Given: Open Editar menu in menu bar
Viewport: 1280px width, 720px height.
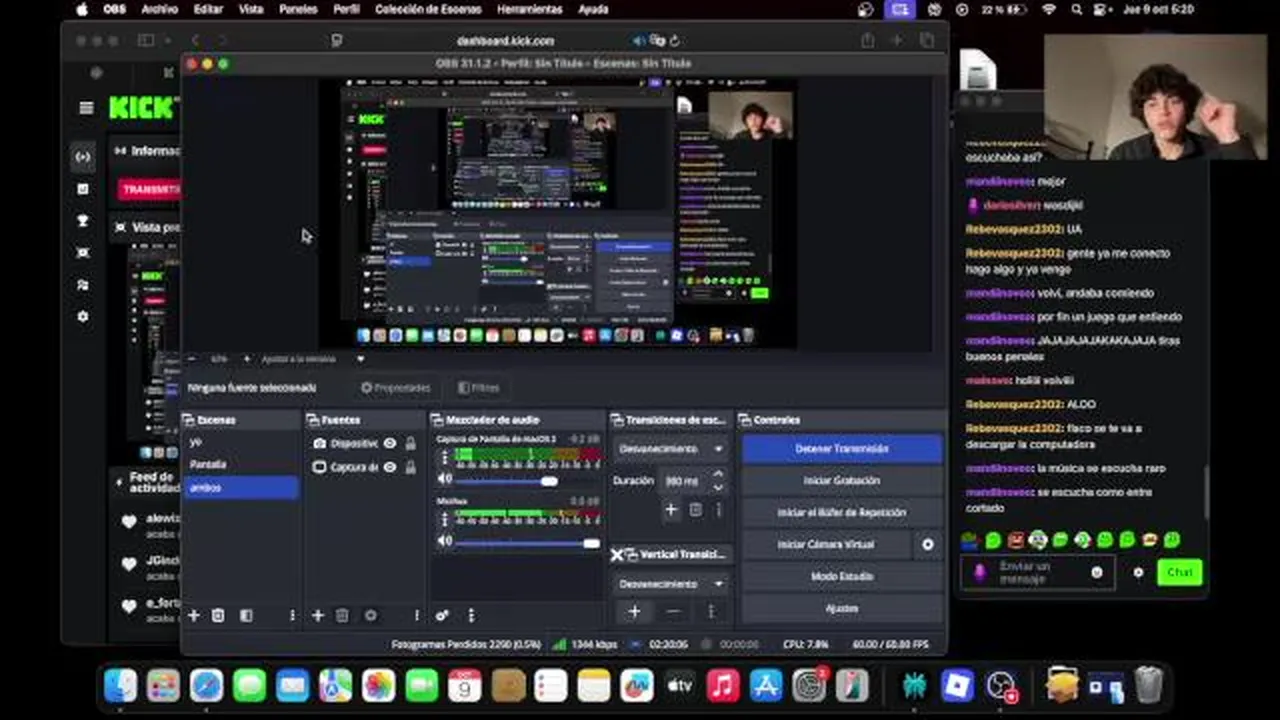Looking at the screenshot, I should tap(208, 9).
